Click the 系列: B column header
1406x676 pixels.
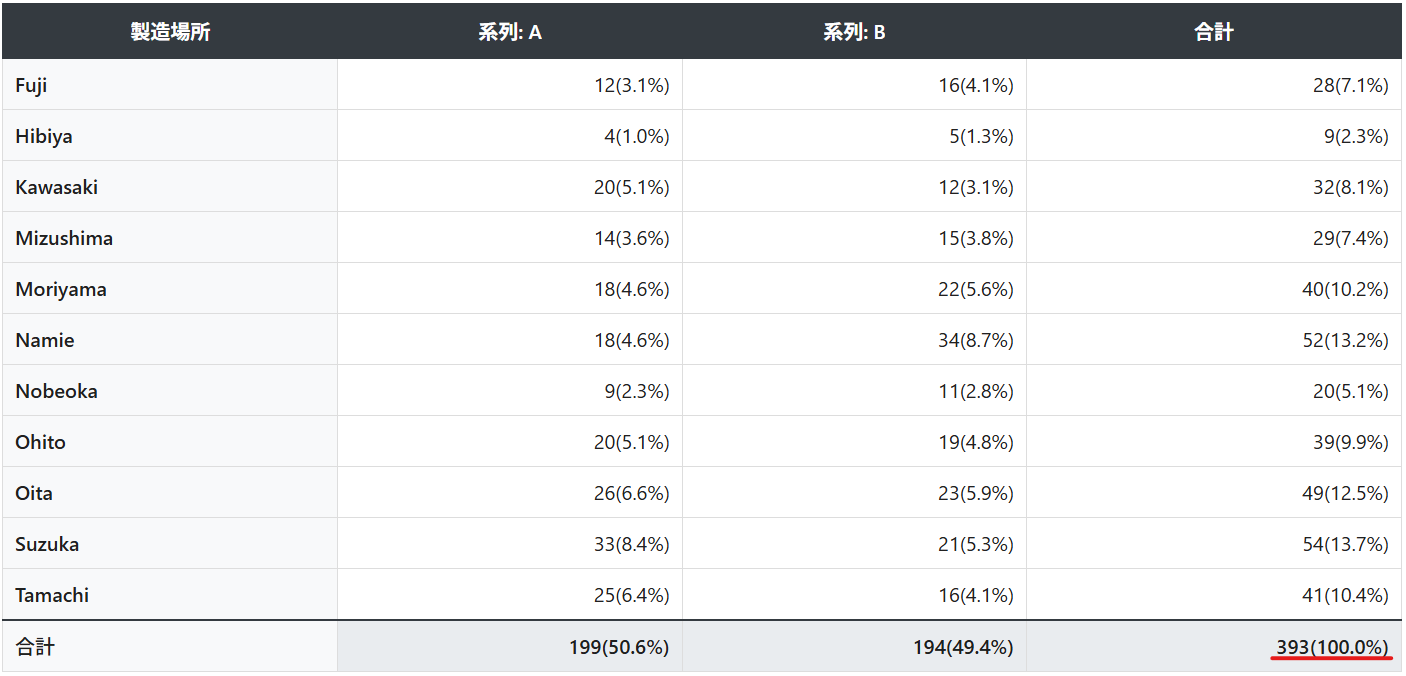pyautogui.click(x=854, y=32)
